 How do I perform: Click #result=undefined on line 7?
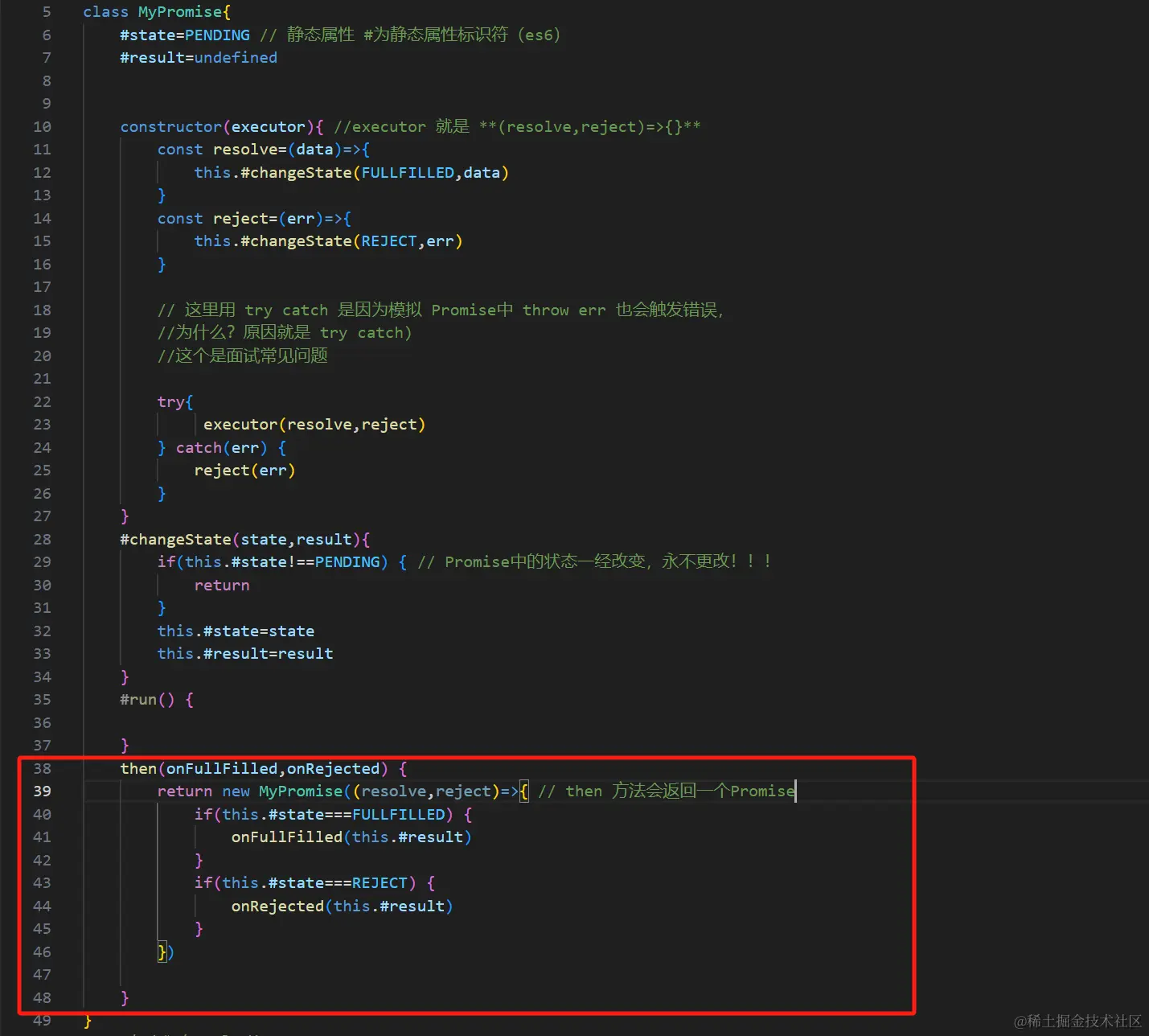pyautogui.click(x=199, y=58)
